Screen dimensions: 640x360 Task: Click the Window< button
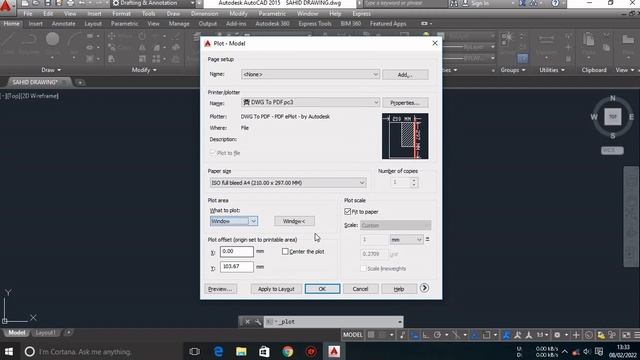(294, 221)
